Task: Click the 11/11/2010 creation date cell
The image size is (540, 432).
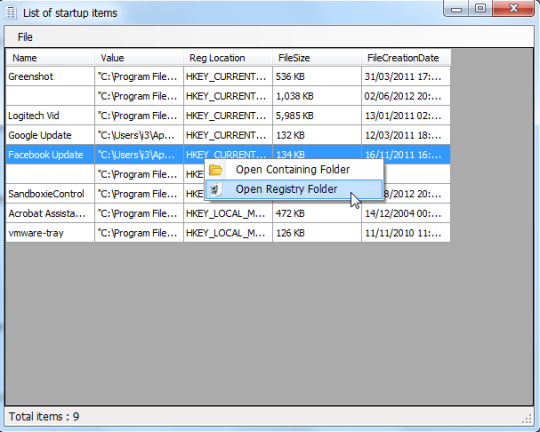Action: point(406,233)
